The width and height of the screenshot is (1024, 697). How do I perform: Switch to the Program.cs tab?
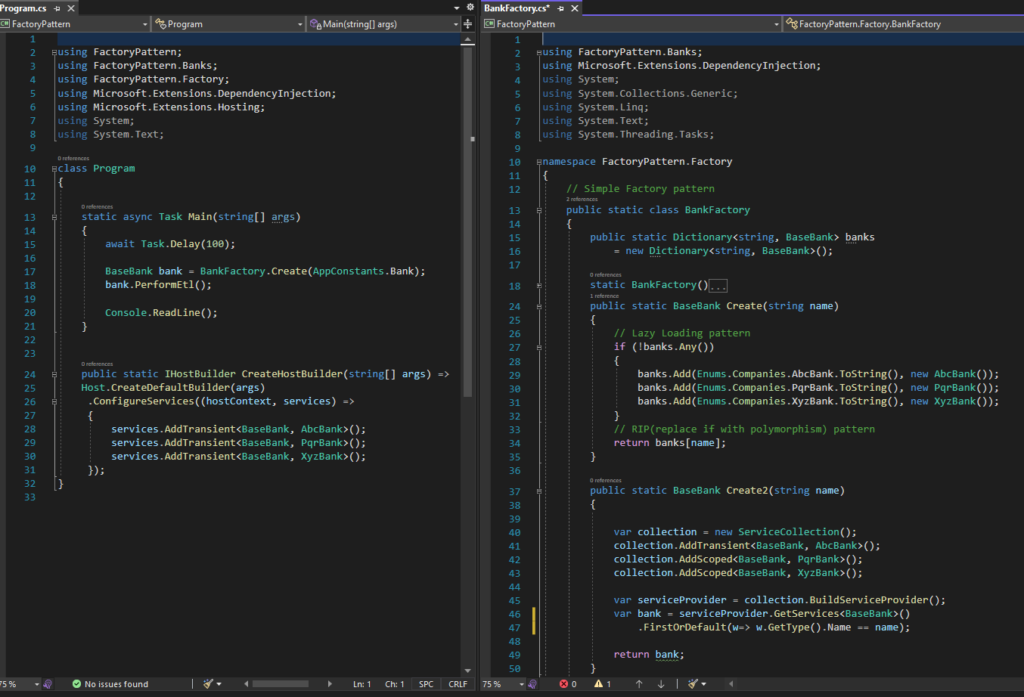pos(26,8)
